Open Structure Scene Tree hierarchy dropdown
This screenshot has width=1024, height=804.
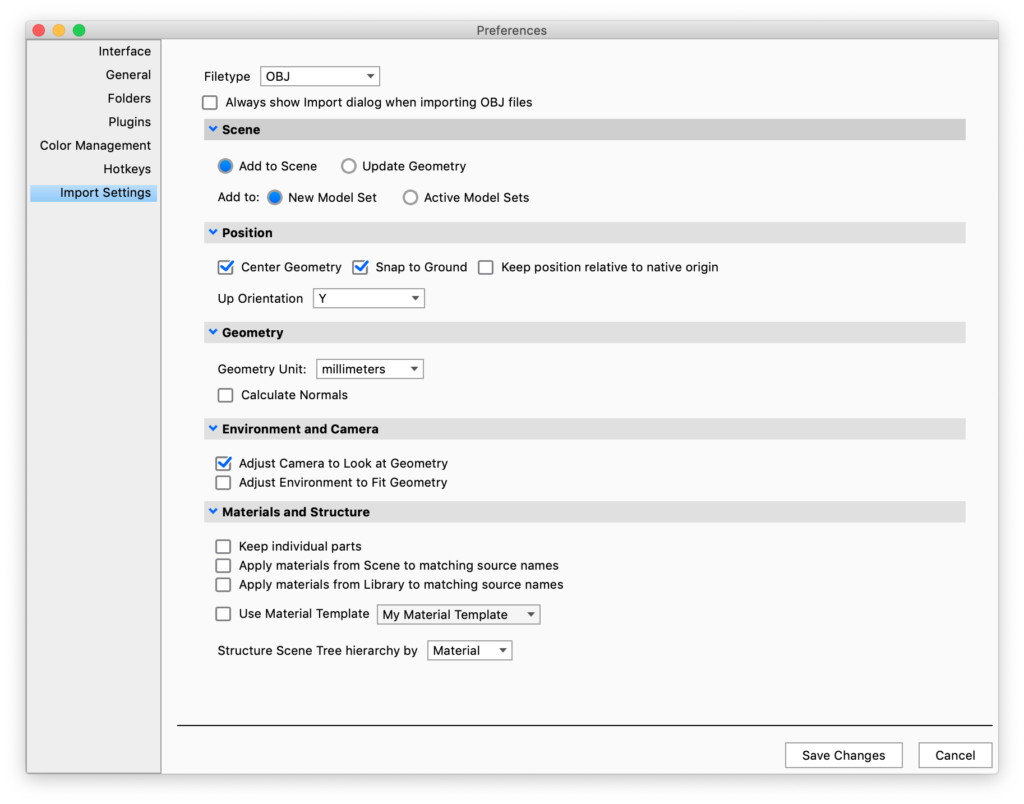click(470, 650)
